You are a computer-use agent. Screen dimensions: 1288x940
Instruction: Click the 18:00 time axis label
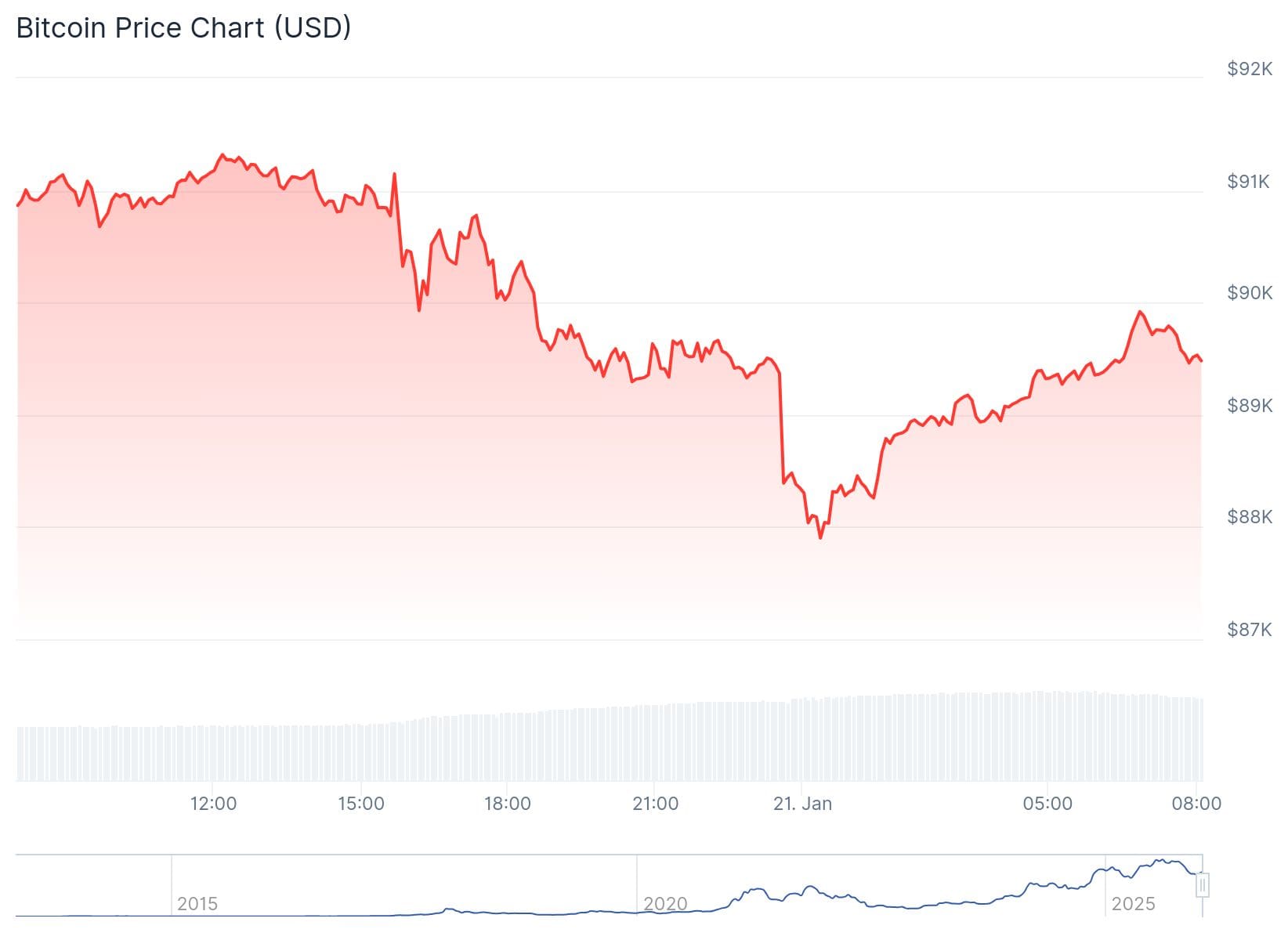tap(508, 804)
